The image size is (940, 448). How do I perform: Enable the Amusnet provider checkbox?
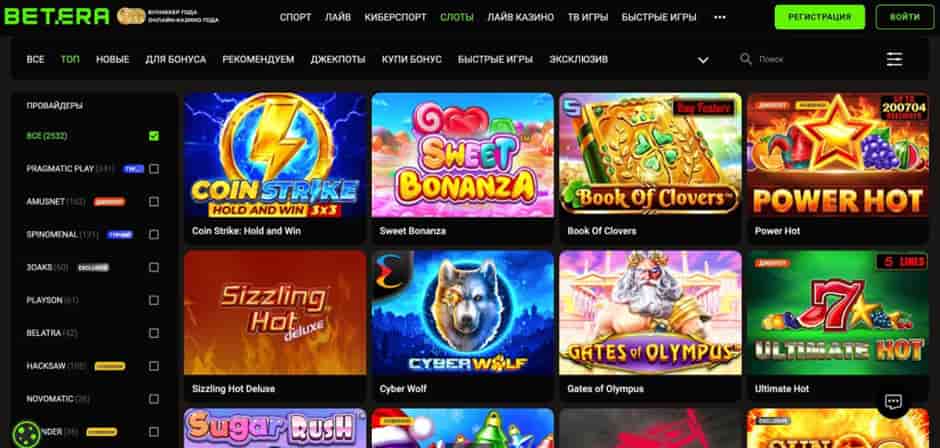(154, 202)
